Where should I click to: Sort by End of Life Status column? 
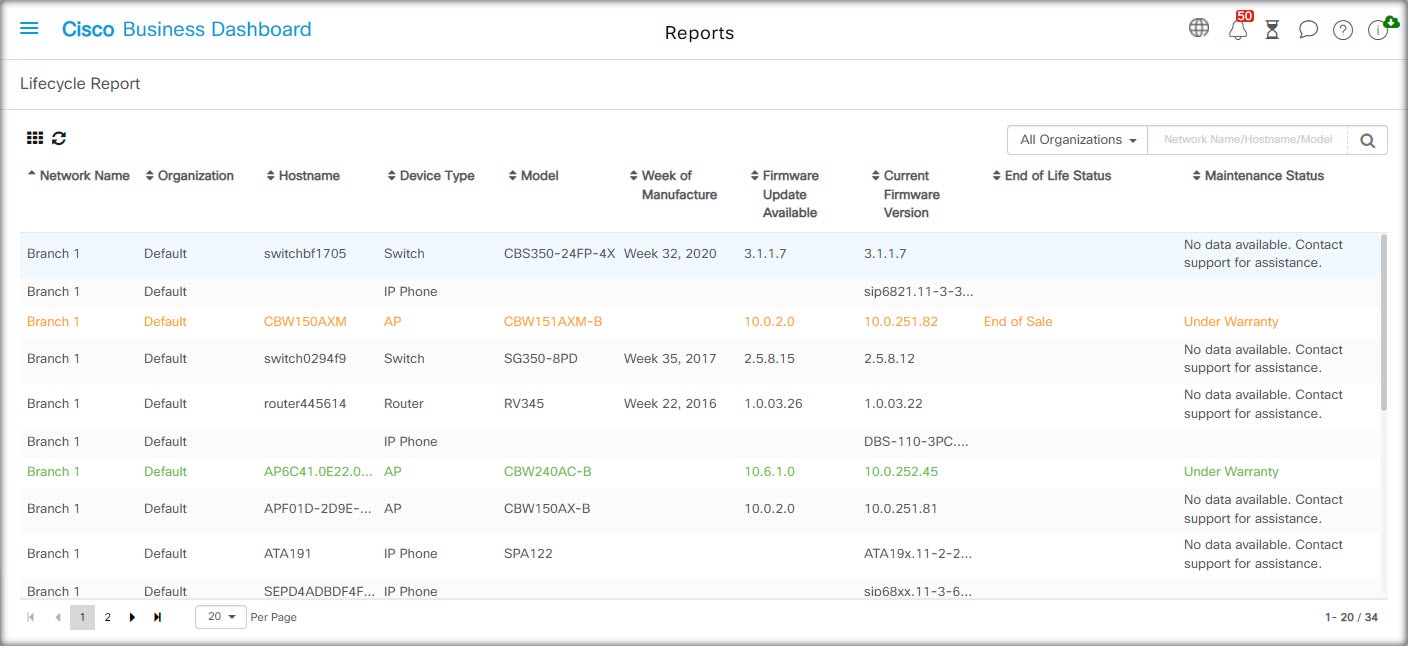click(1052, 176)
